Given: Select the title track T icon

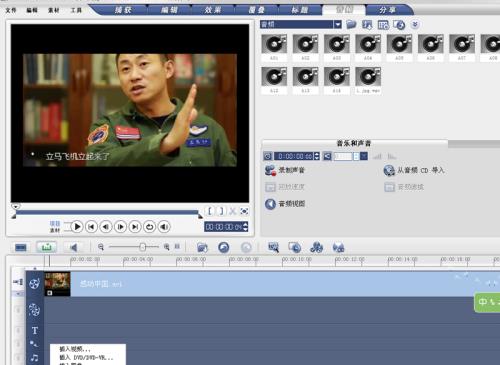Looking at the screenshot, I should pyautogui.click(x=35, y=330).
